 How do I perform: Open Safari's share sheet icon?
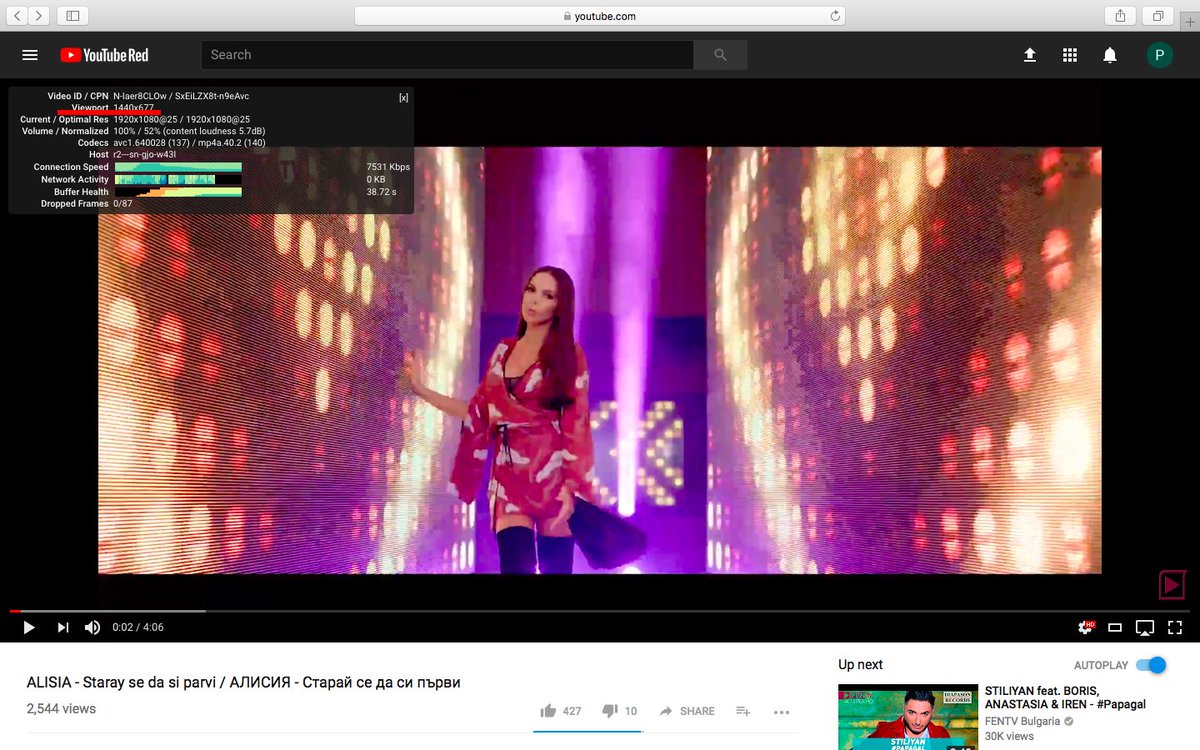click(1121, 16)
